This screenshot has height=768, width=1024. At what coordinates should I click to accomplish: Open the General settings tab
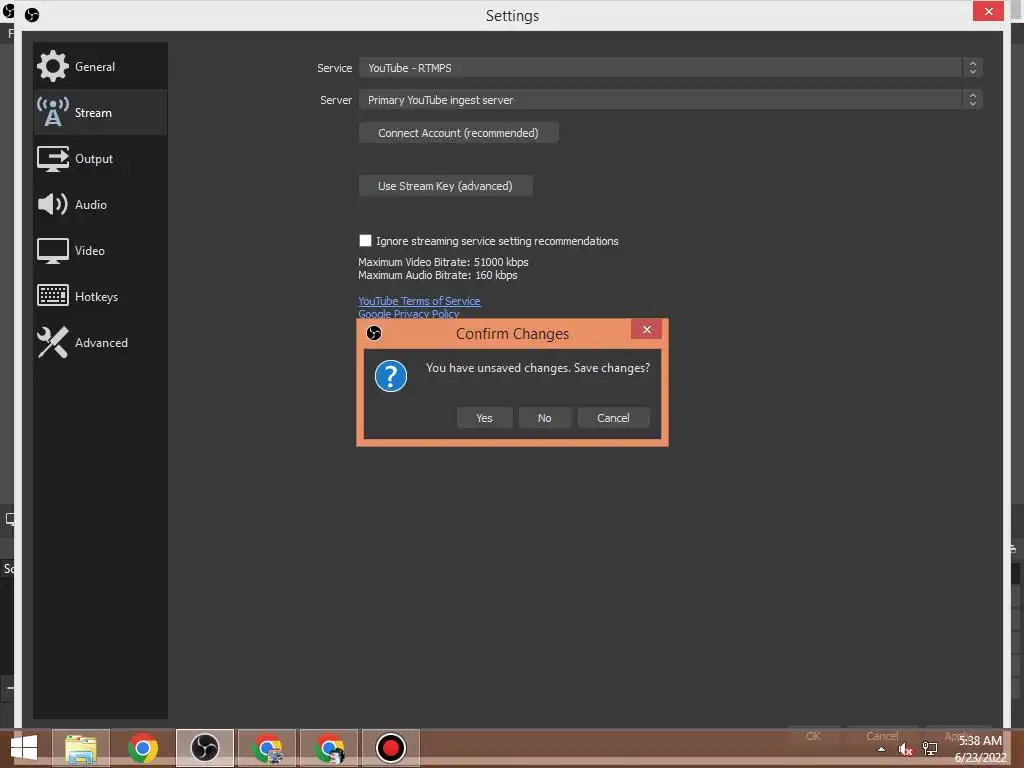click(x=101, y=66)
